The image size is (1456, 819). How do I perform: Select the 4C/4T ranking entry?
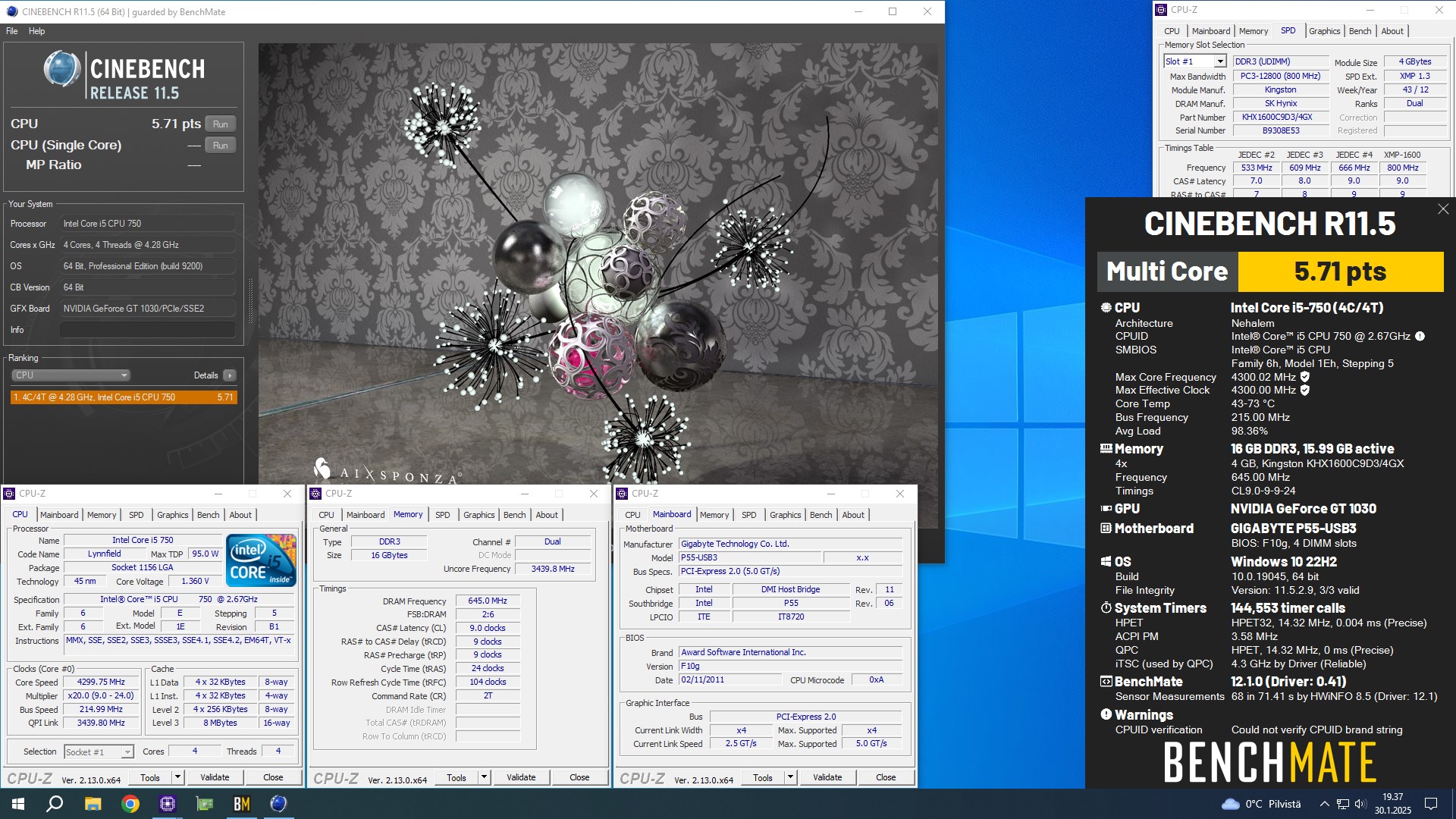point(124,397)
